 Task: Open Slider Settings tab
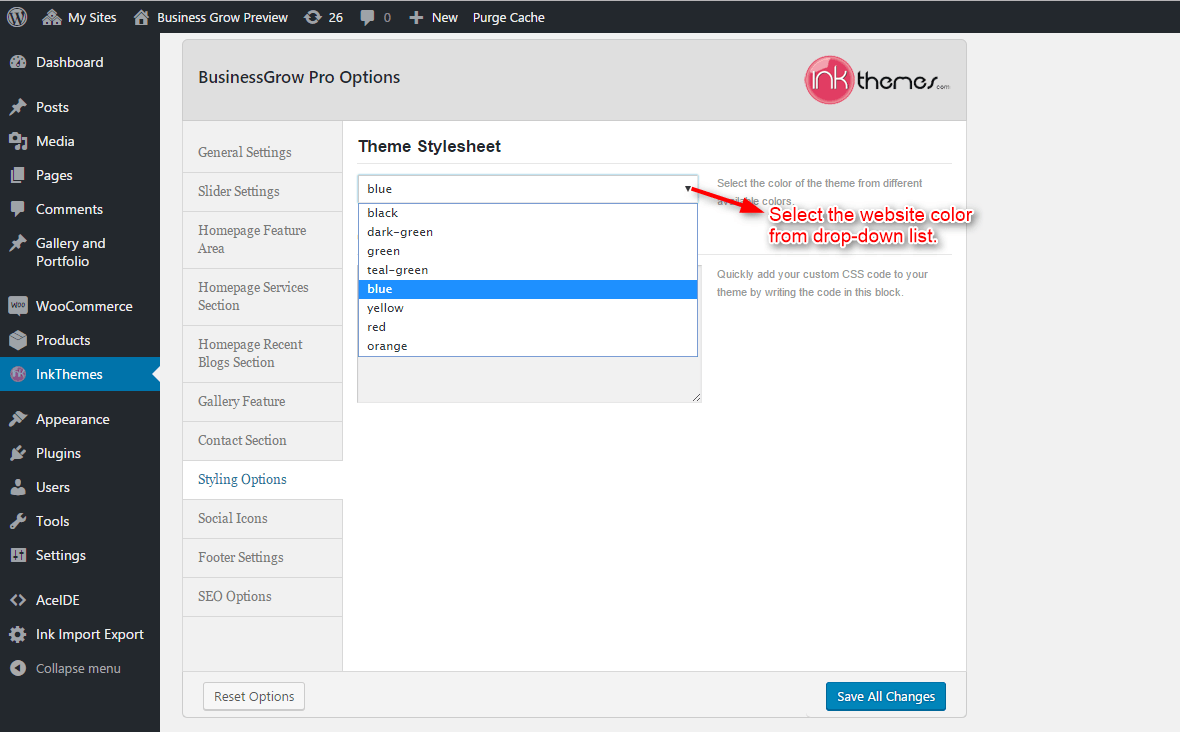(x=263, y=191)
